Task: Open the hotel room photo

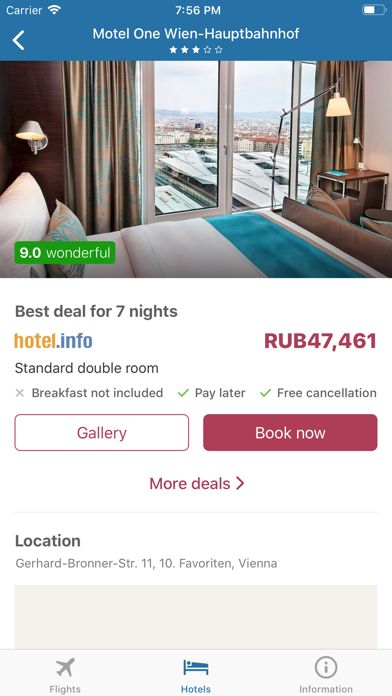Action: pyautogui.click(x=196, y=169)
